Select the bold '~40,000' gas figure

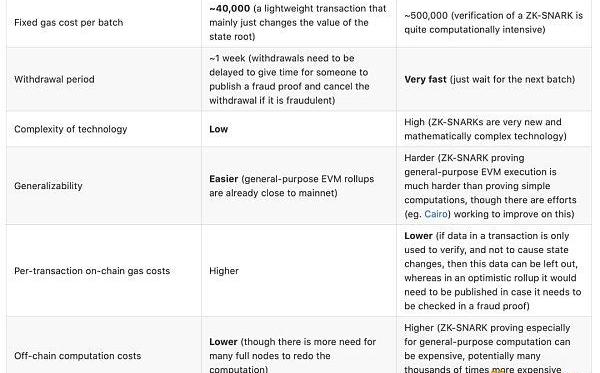[230, 8]
